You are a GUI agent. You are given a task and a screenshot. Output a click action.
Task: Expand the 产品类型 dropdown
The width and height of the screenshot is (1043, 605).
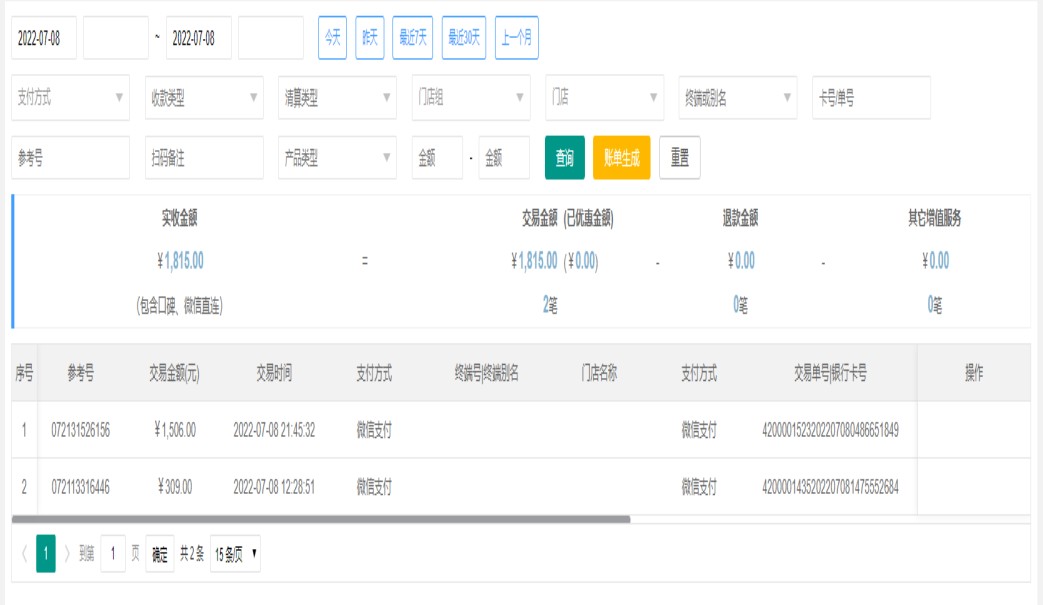click(x=337, y=158)
